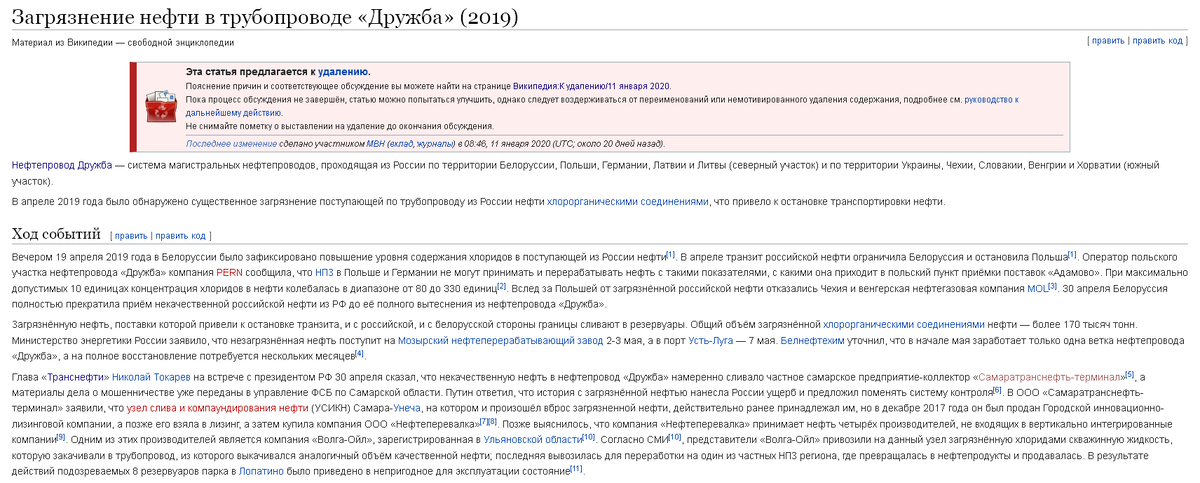The image size is (1200, 483).
Task: Jump to footnote [11]
Action: click(576, 469)
